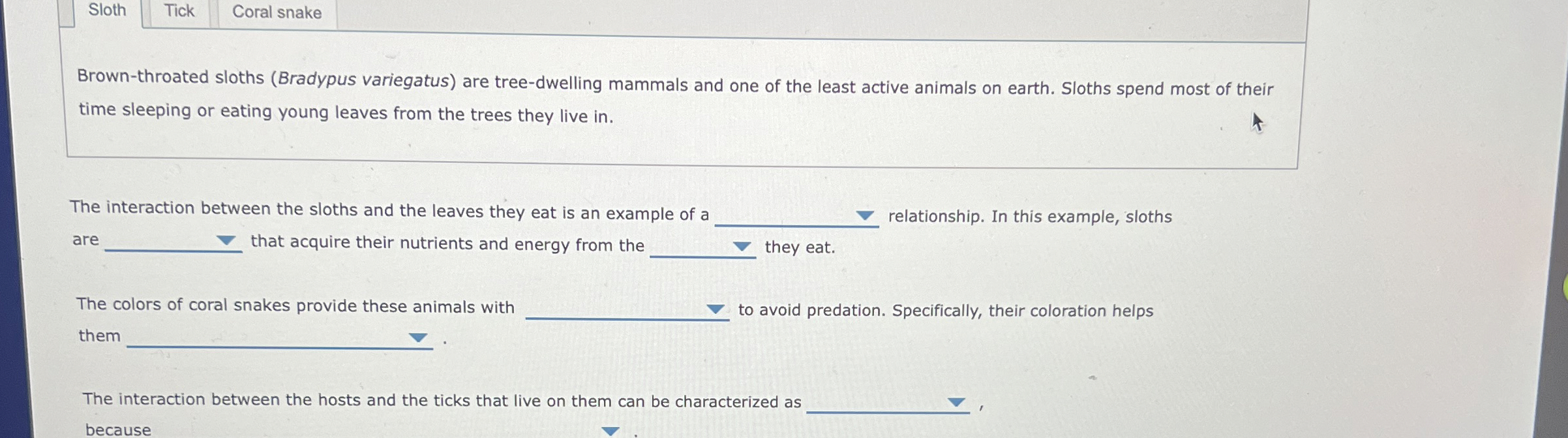Click the sentence about ticks and hosts
Image resolution: width=1568 pixels, height=438 pixels.
[x=444, y=402]
